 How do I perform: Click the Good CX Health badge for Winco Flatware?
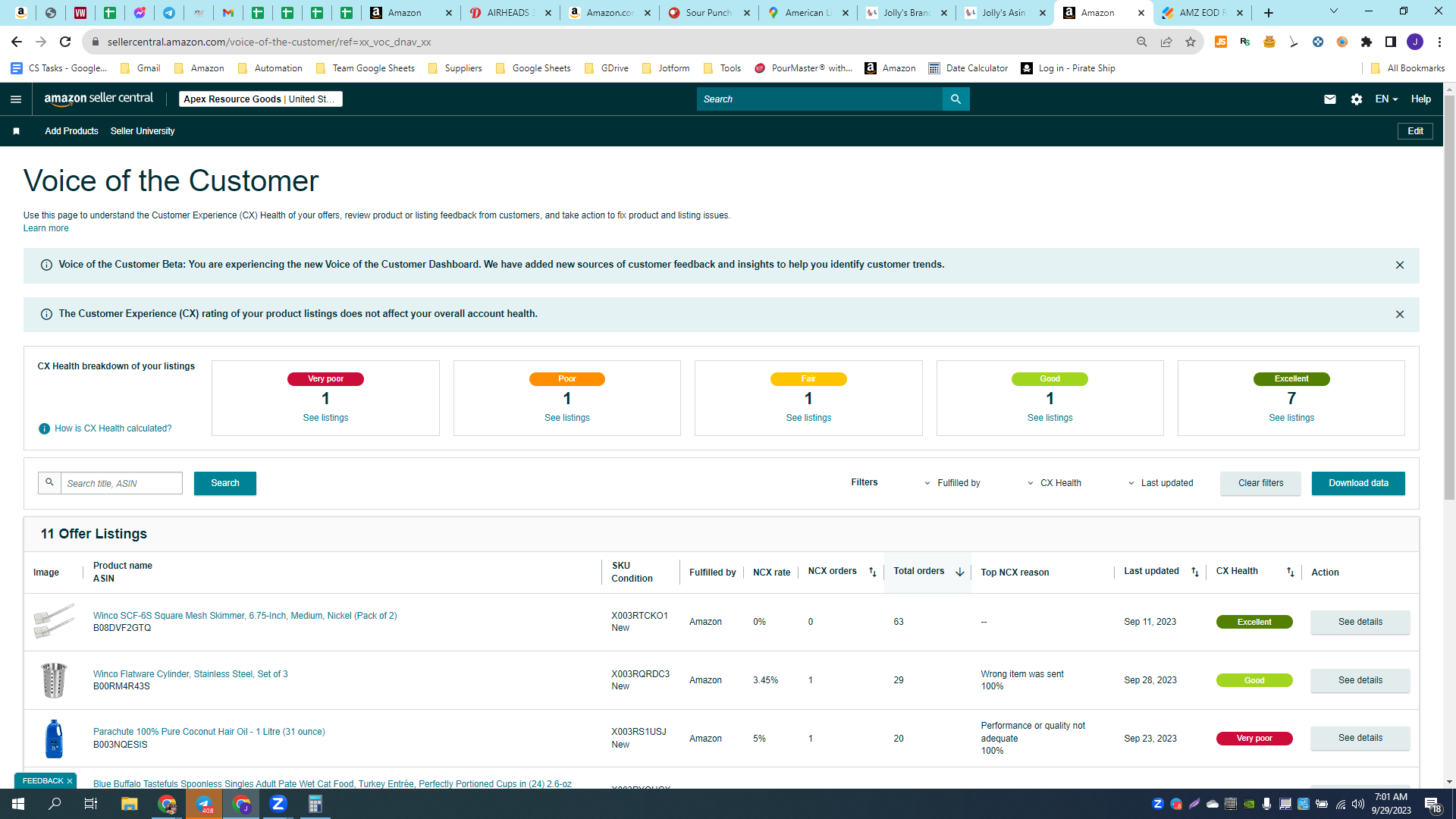tap(1254, 680)
